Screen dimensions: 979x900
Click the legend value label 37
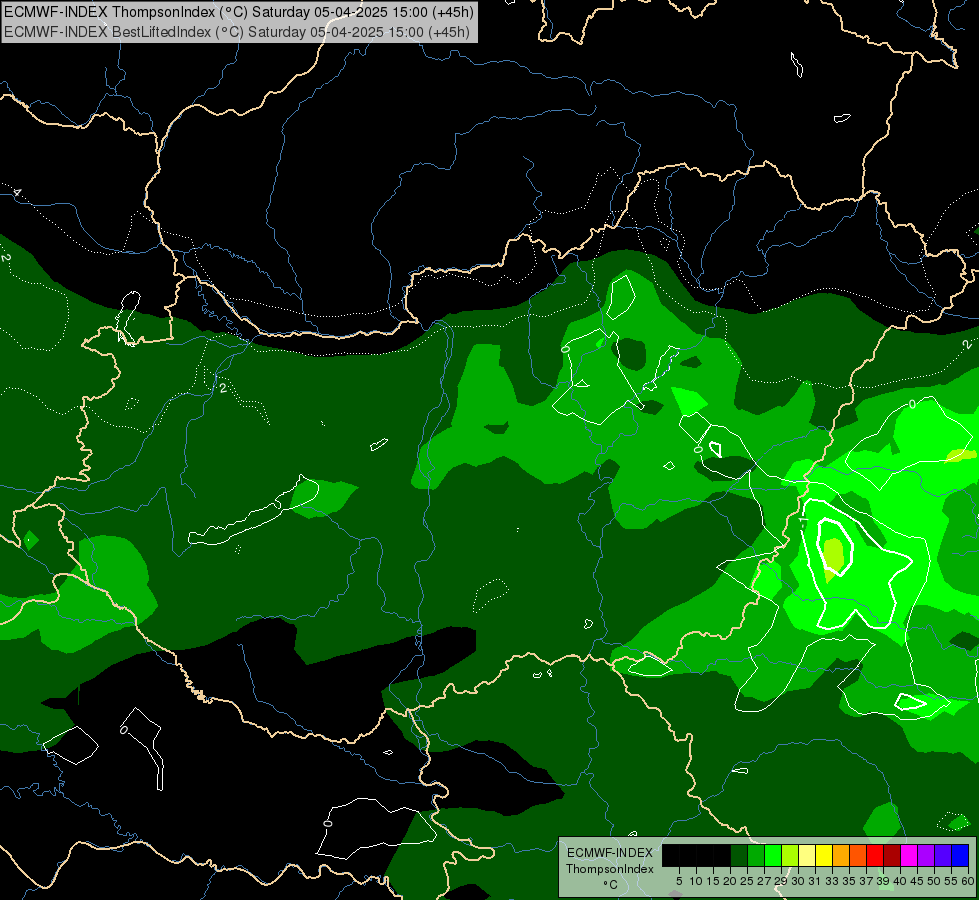point(866,881)
